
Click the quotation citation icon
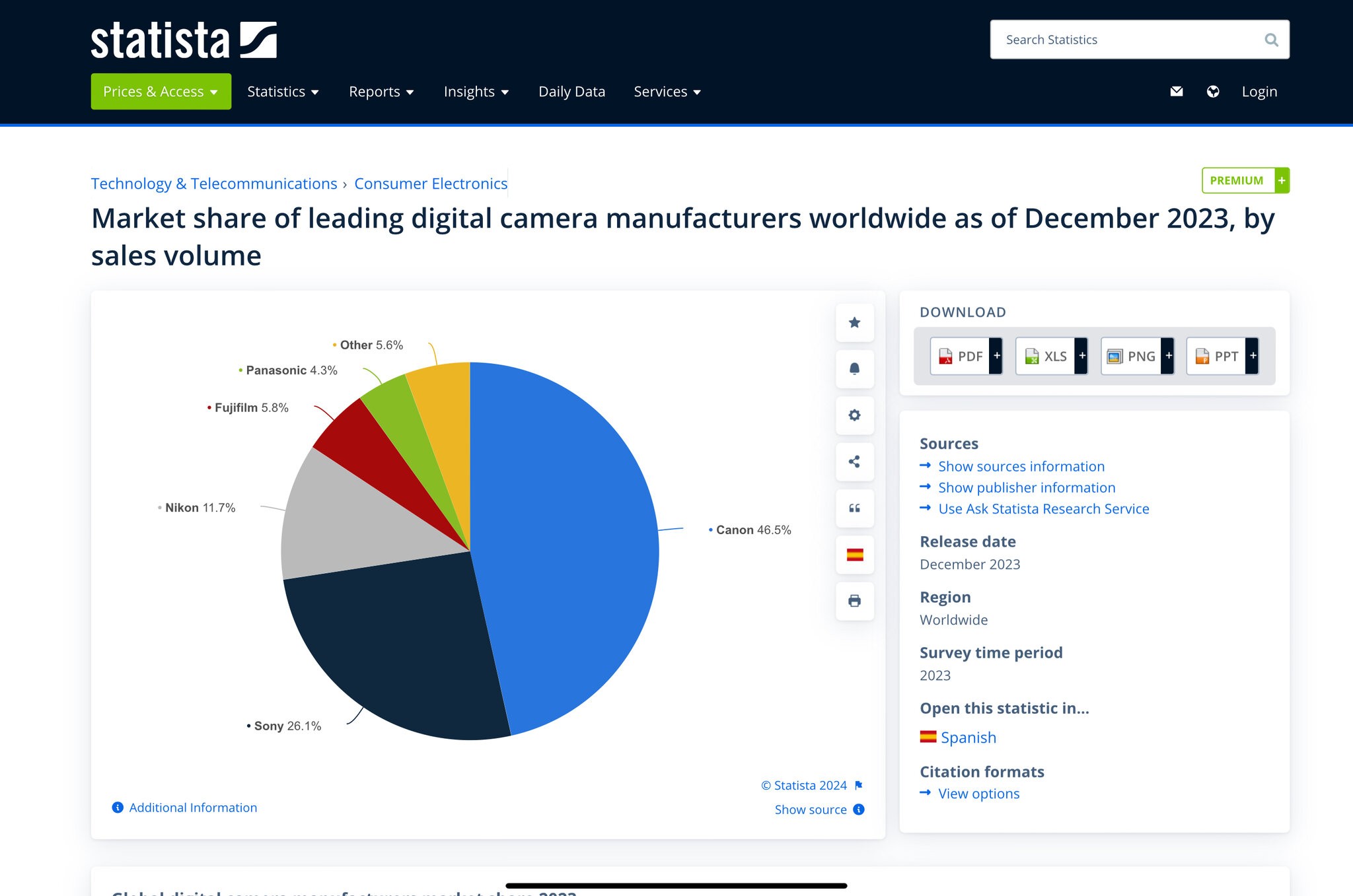click(x=855, y=508)
